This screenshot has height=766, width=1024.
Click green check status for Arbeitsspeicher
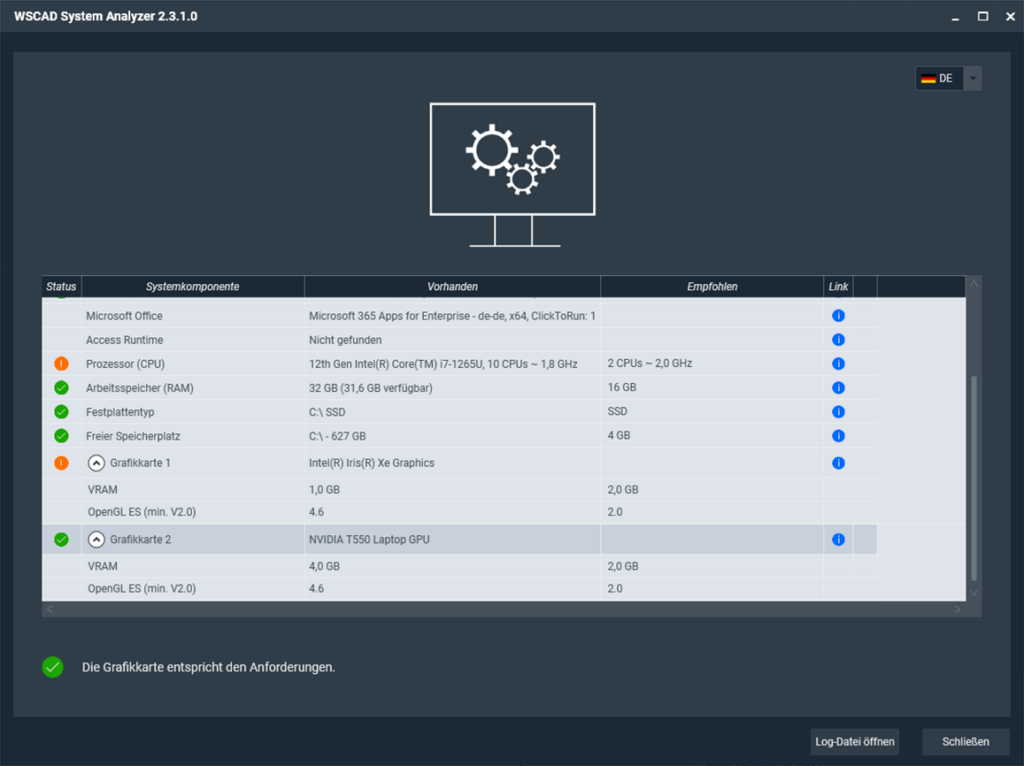pyautogui.click(x=61, y=388)
